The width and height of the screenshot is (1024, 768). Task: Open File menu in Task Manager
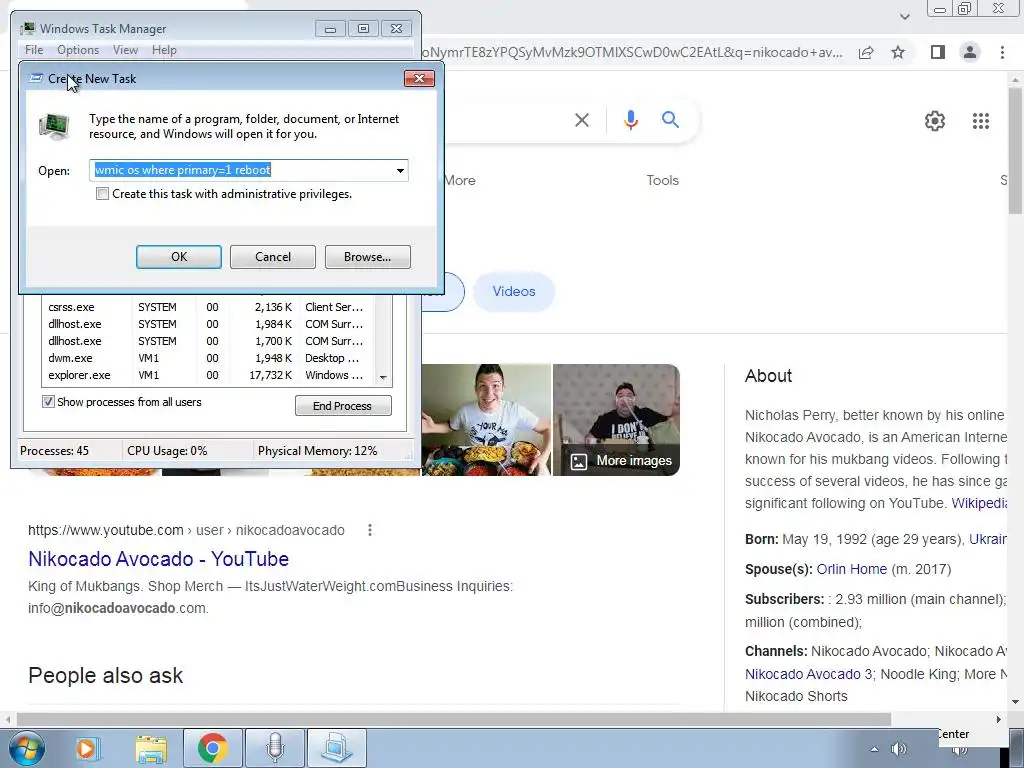pyautogui.click(x=34, y=50)
